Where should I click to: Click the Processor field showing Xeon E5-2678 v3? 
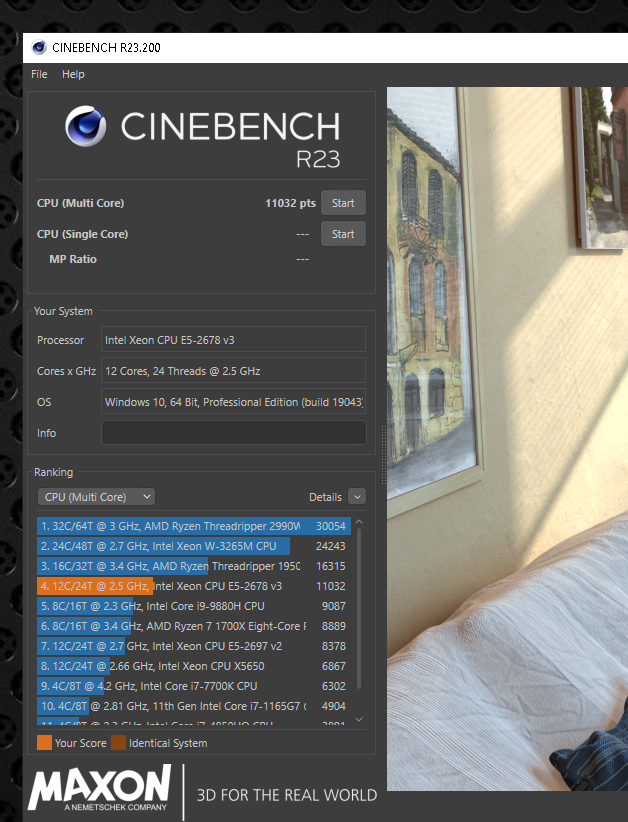click(x=233, y=340)
